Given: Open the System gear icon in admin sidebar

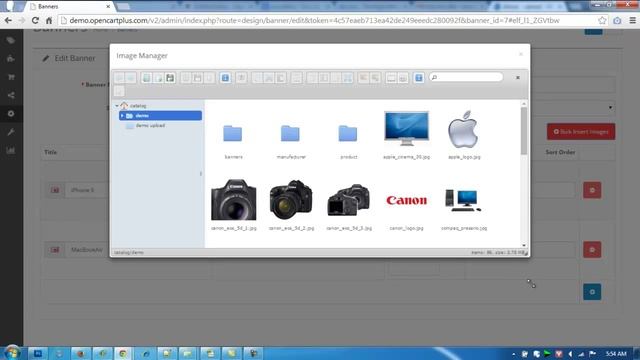Looking at the screenshot, I should coord(11,114).
